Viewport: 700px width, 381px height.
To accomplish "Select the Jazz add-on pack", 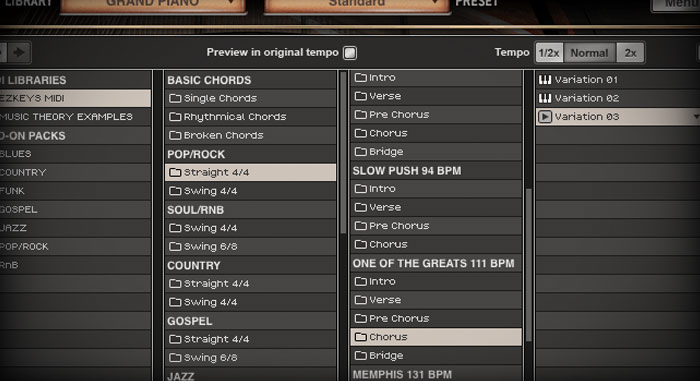I will 75,228.
